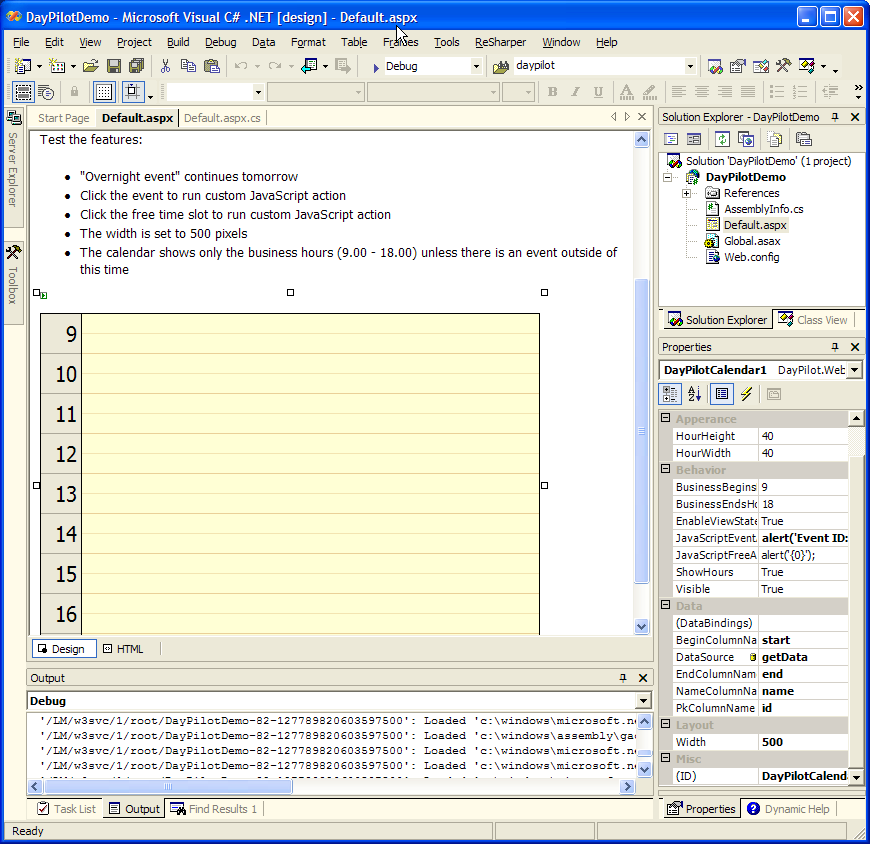Screen dimensions: 870x844
Task: Click the DataSource property value getData
Action: tap(803, 657)
